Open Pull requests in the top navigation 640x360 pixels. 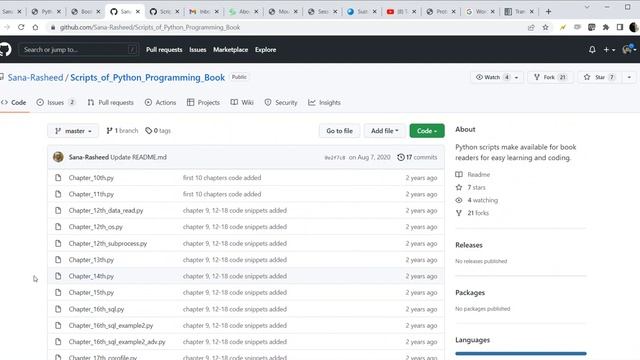[164, 49]
